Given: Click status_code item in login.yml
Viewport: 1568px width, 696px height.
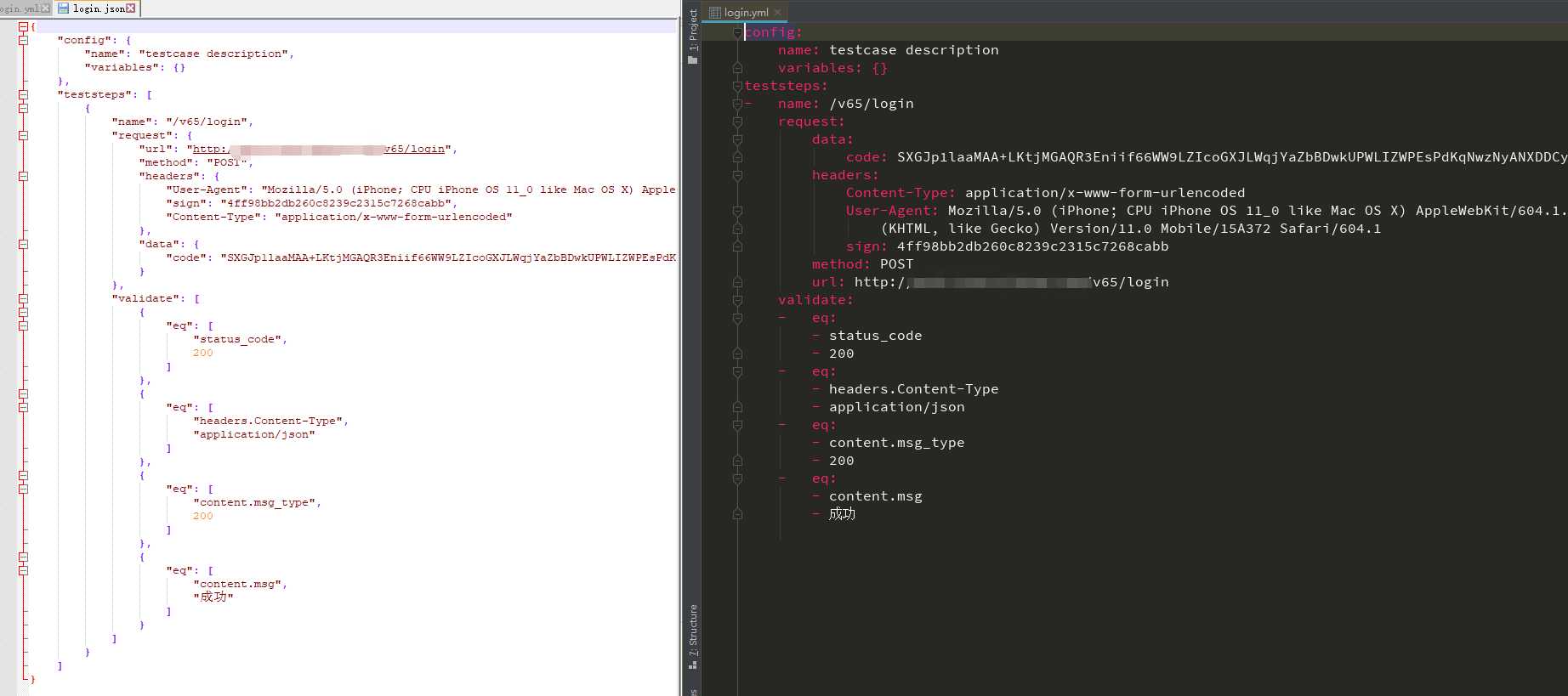Looking at the screenshot, I should coord(875,336).
